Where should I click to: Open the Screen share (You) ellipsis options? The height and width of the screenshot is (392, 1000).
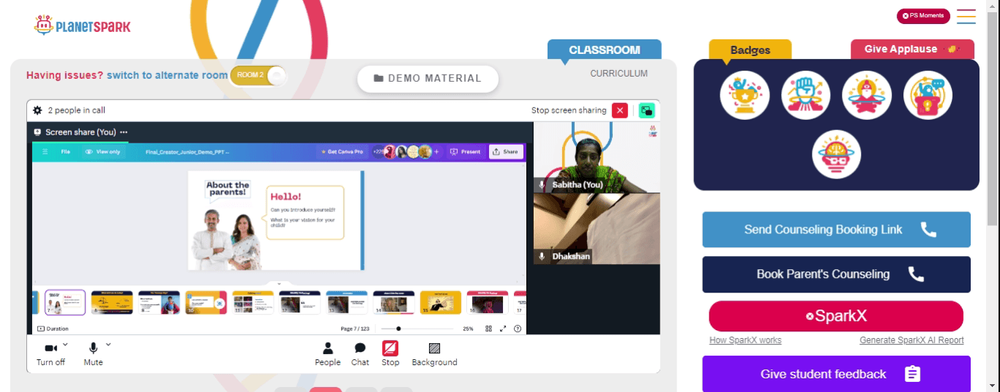(x=124, y=132)
